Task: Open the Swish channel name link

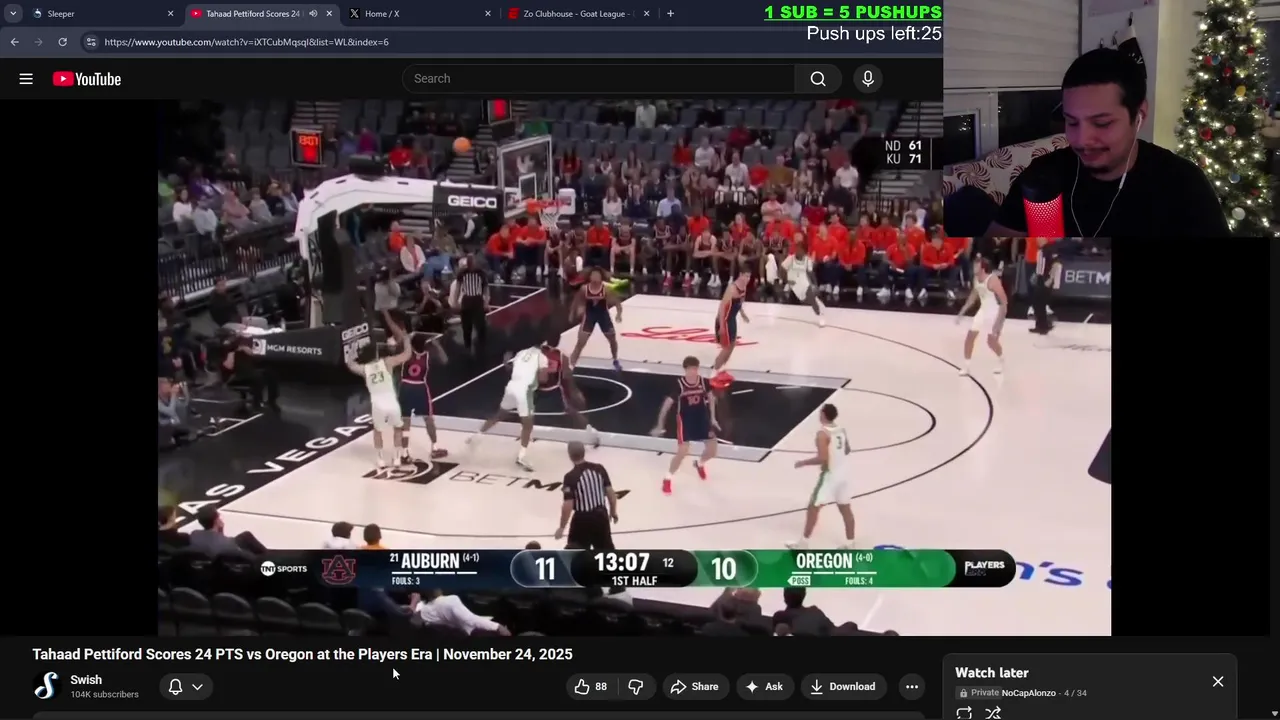Action: [86, 680]
